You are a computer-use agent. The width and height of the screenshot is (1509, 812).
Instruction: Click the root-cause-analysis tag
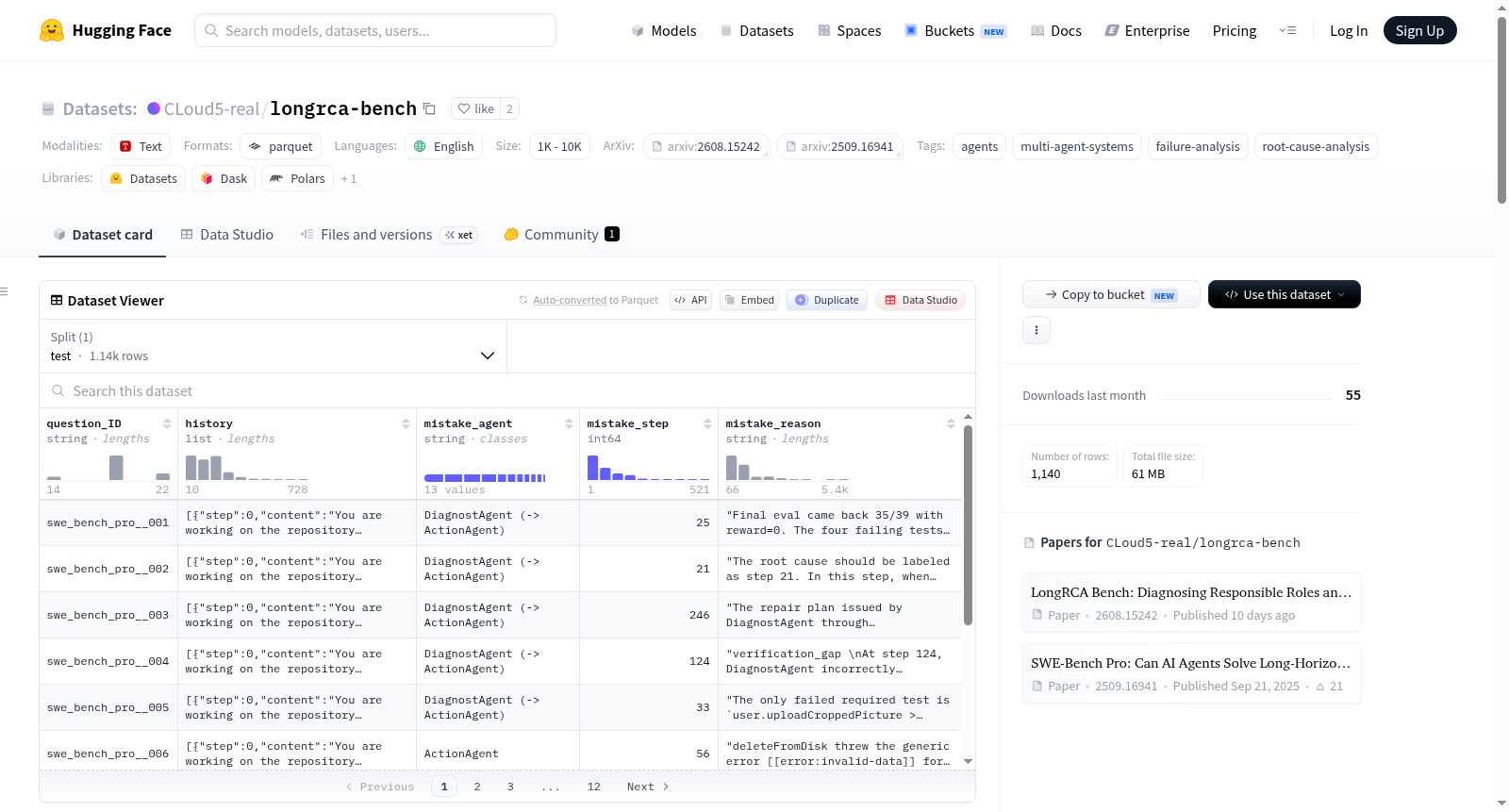1316,146
